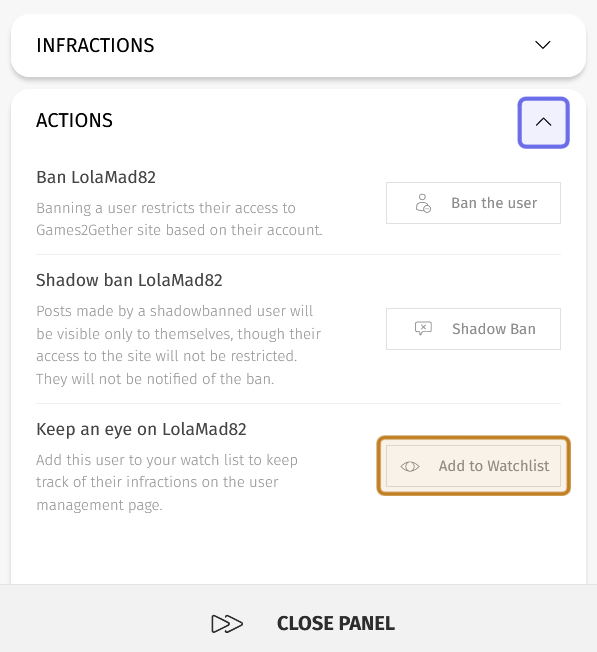This screenshot has height=652, width=597.
Task: Click the eye icon in Add to Watchlist
Action: [410, 467]
